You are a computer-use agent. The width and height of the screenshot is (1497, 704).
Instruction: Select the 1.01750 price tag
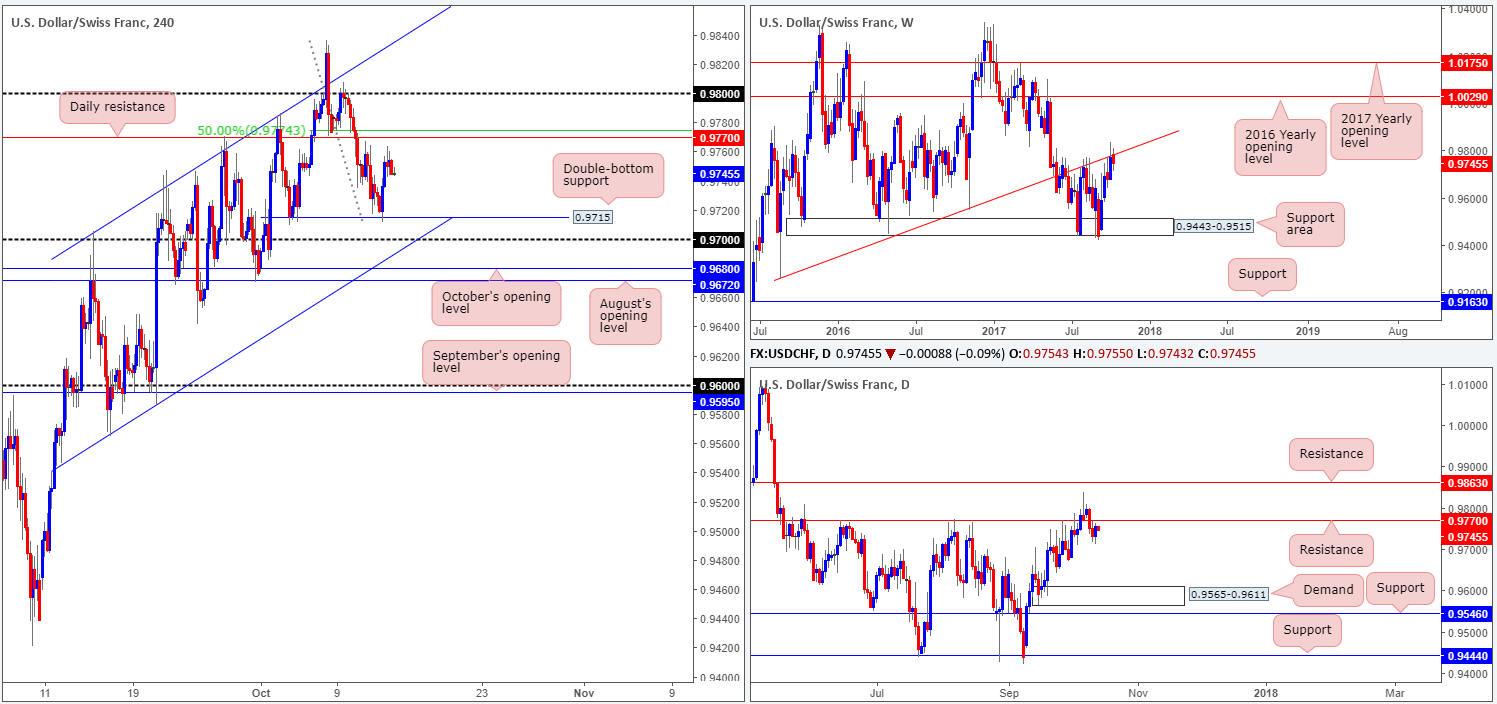pyautogui.click(x=1467, y=62)
